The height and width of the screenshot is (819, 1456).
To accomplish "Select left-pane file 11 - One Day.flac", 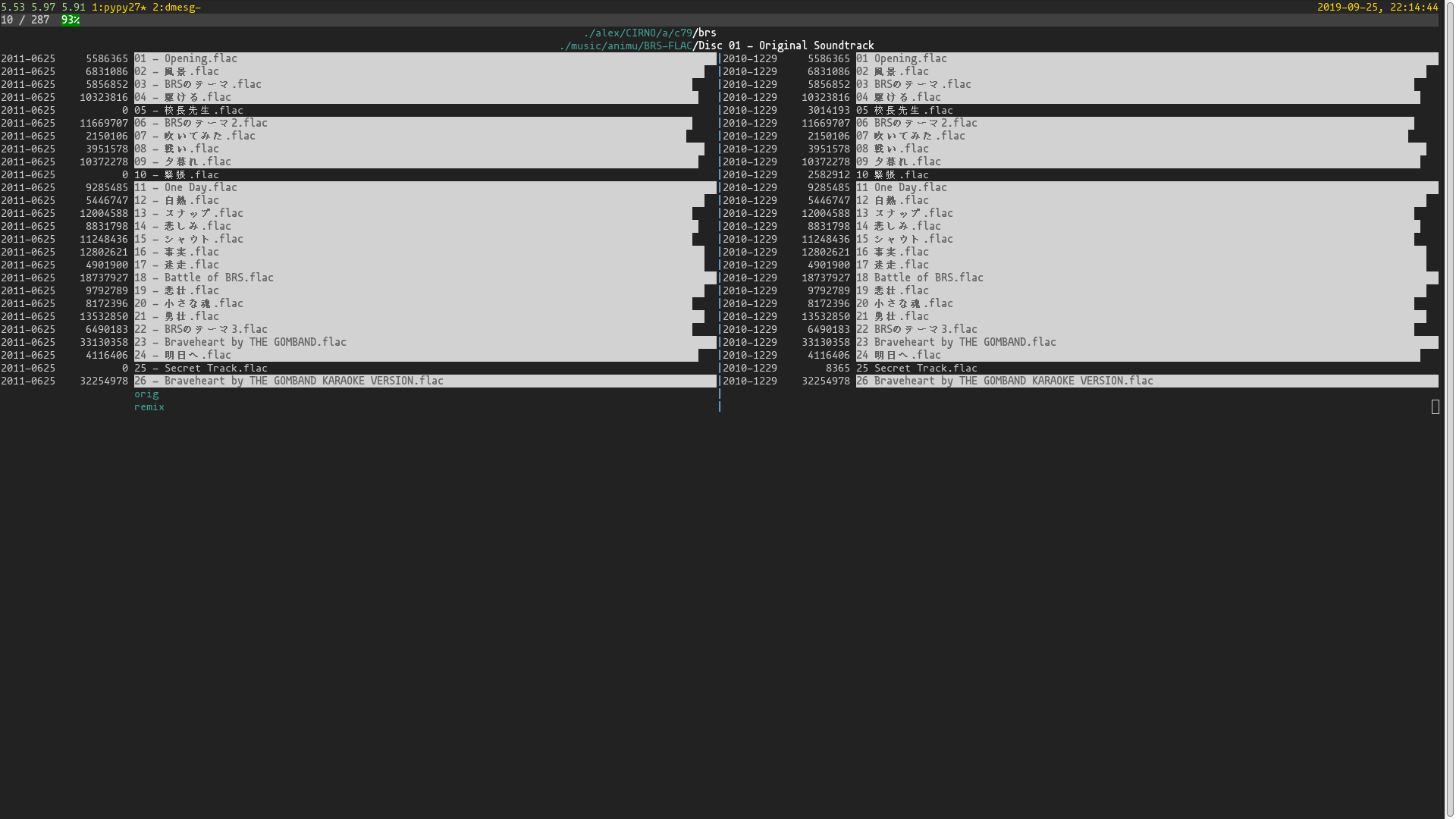I will click(186, 187).
